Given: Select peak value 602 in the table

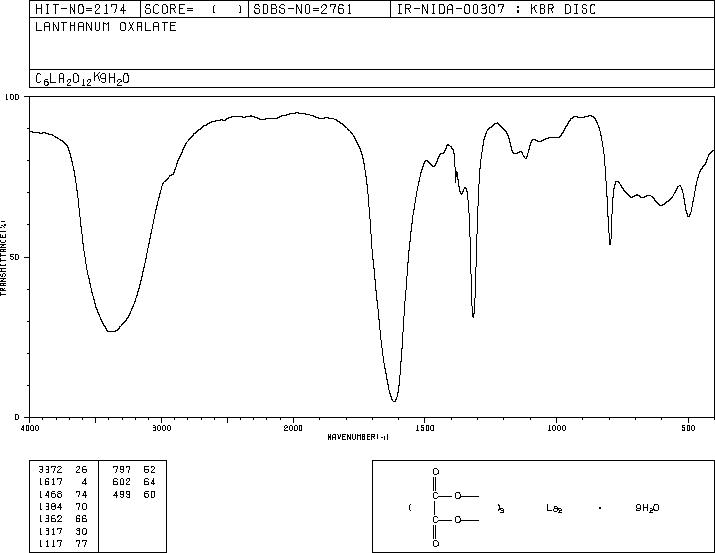Looking at the screenshot, I should tap(122, 482).
